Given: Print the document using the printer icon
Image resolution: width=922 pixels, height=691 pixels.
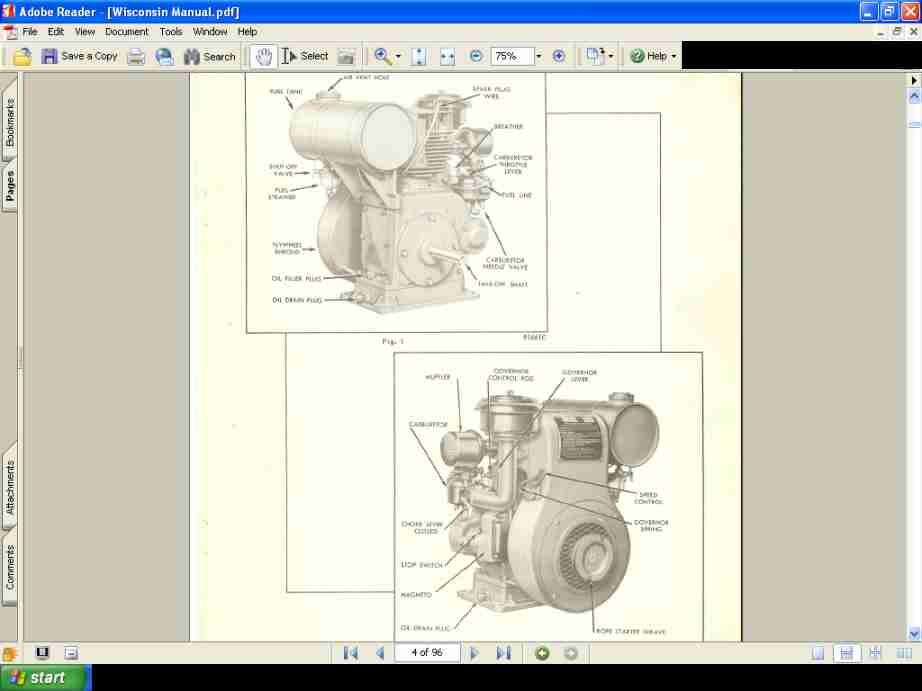Looking at the screenshot, I should point(135,56).
